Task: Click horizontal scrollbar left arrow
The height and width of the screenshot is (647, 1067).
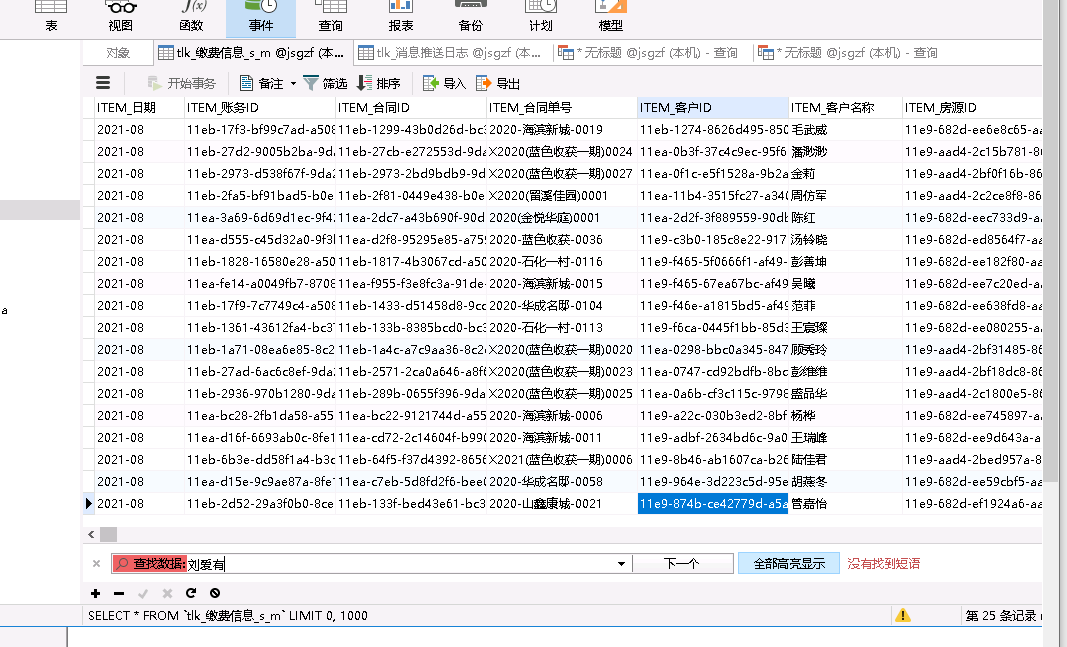Action: 91,535
